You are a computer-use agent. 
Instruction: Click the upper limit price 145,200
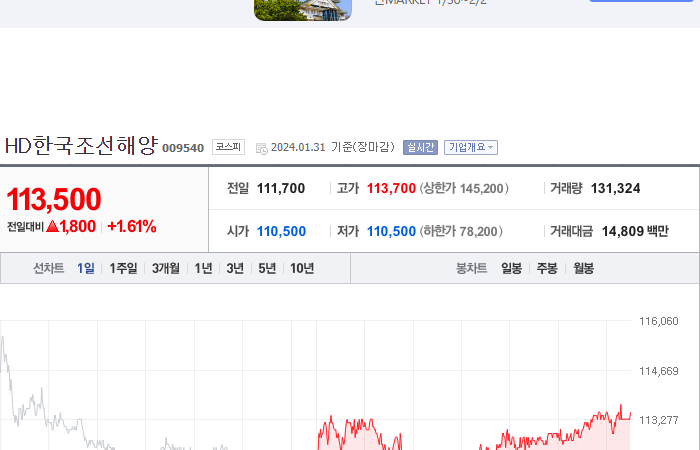click(481, 188)
